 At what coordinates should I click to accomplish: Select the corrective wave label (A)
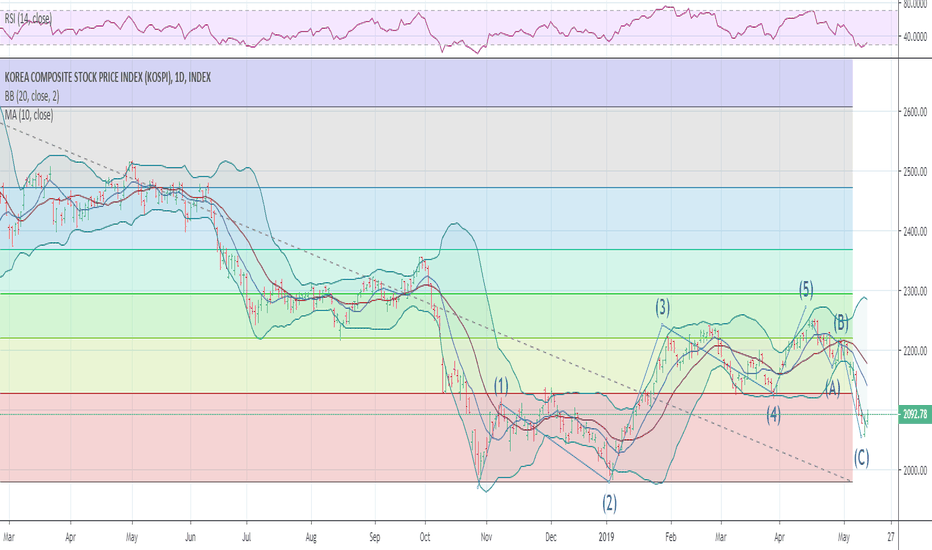832,388
